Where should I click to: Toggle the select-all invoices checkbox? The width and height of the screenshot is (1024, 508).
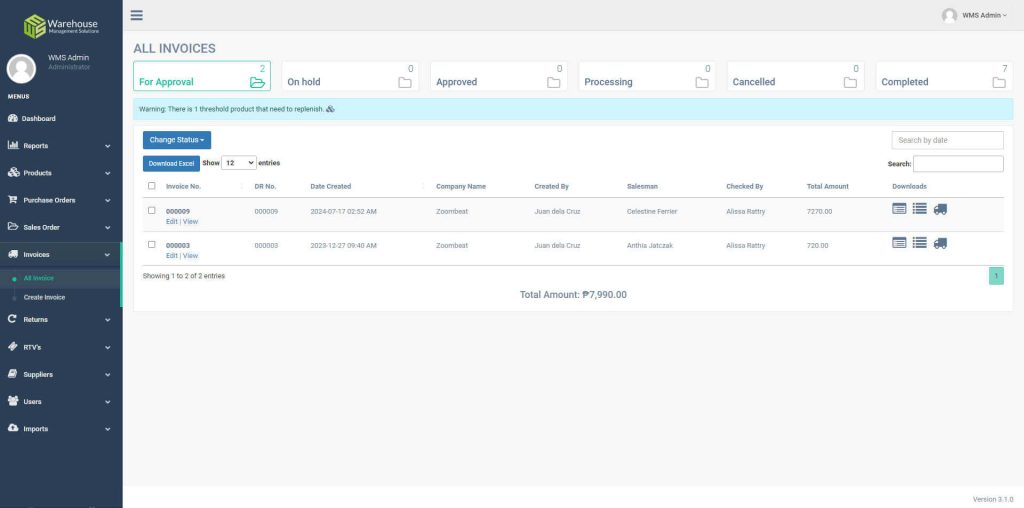pos(152,186)
